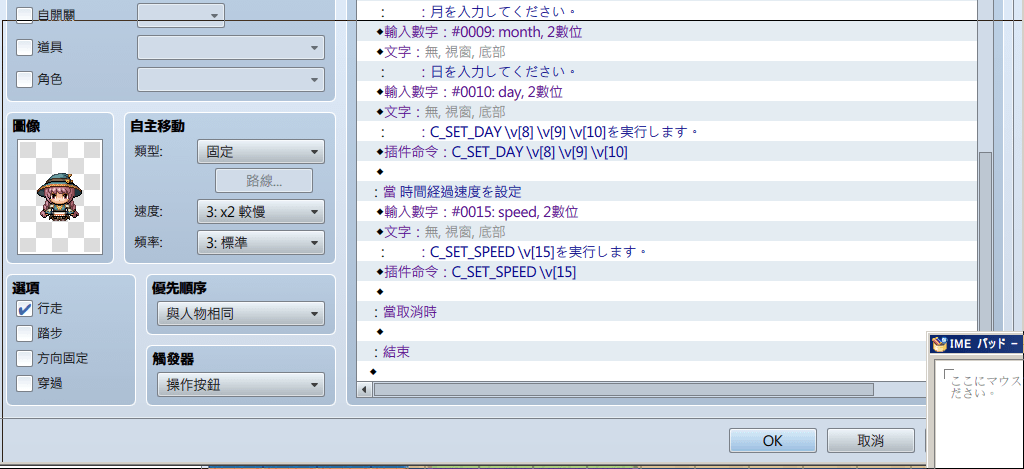Enable the 踏步 option
This screenshot has width=1024, height=469.
pyautogui.click(x=24, y=333)
